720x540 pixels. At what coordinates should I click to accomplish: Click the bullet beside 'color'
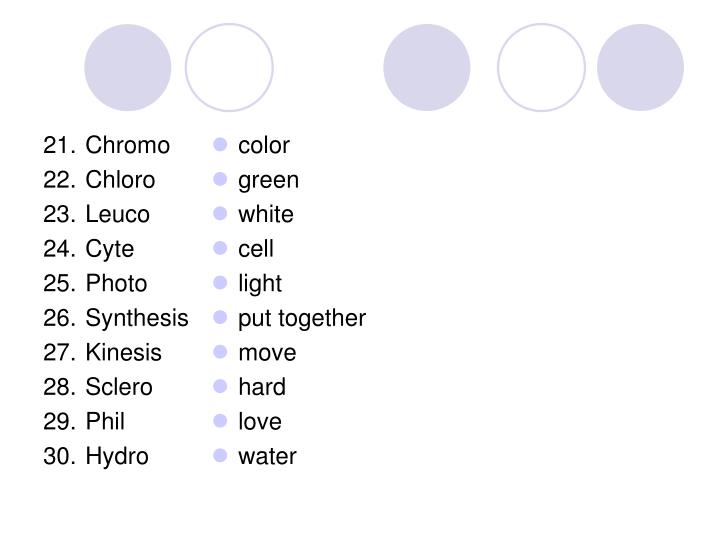click(x=220, y=145)
